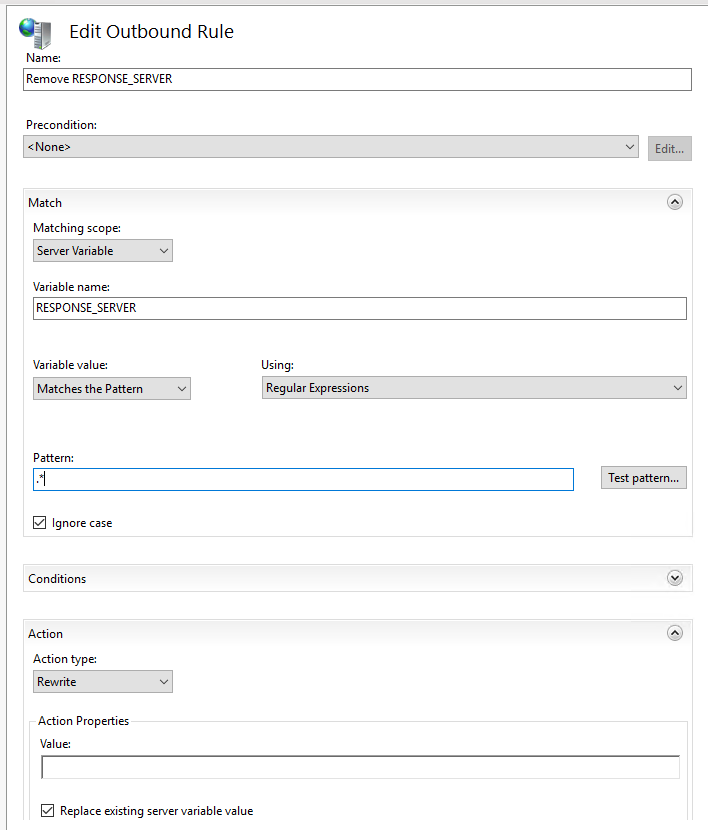Click the Action section header bar
708x830 pixels.
358,633
